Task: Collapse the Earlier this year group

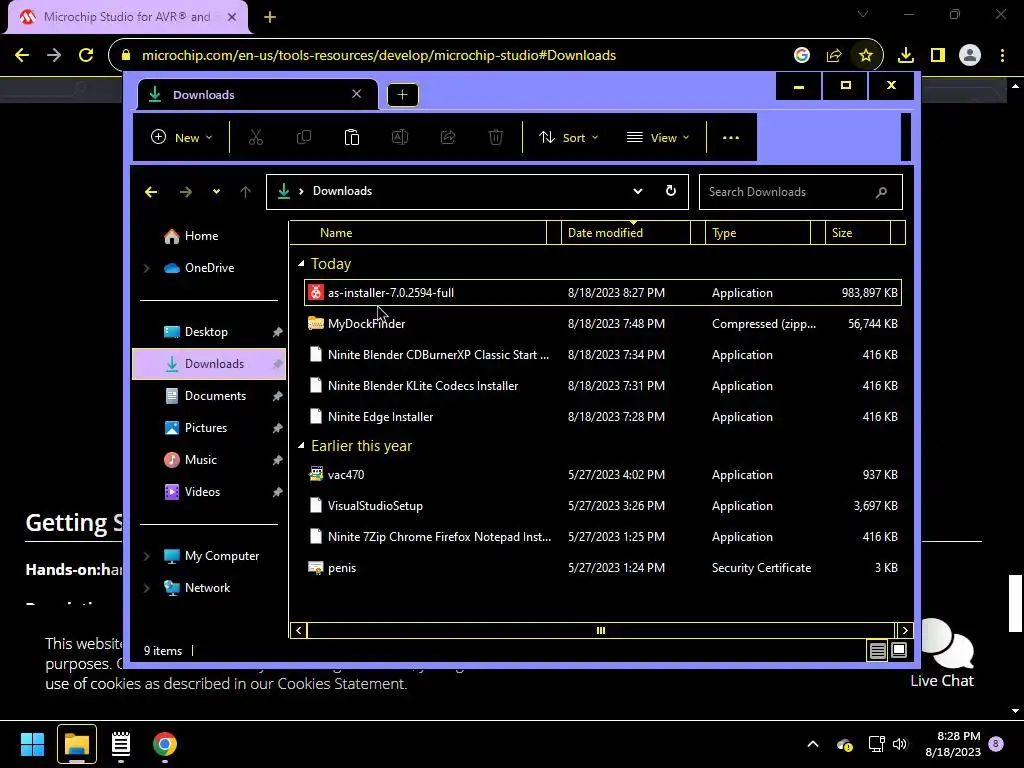Action: pyautogui.click(x=301, y=445)
